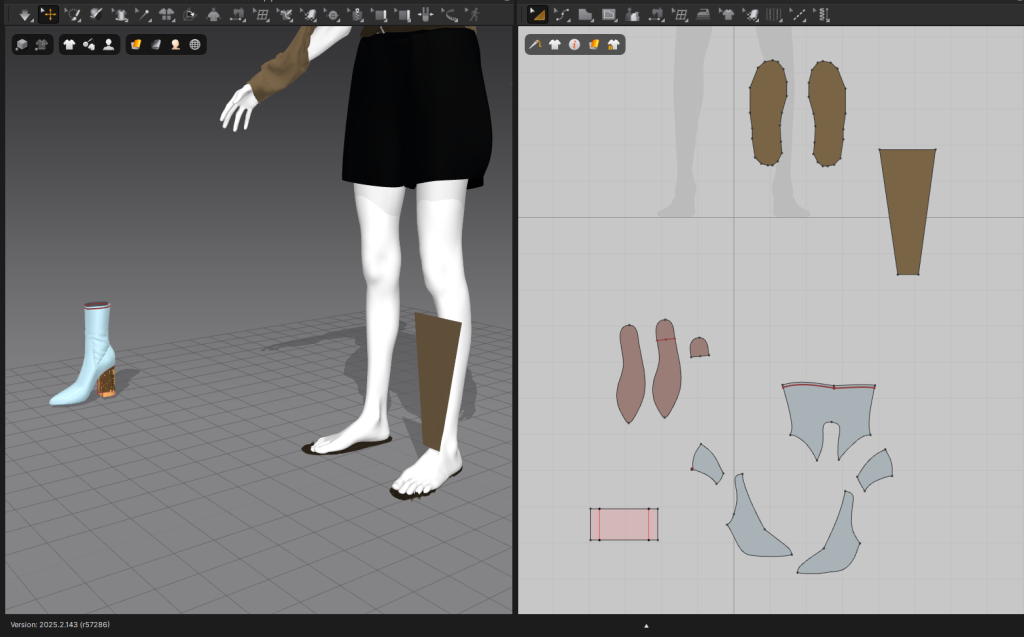Open the grid tool flyout in 3D toolbar
Screen dimensions: 1024x637
coord(262,15)
